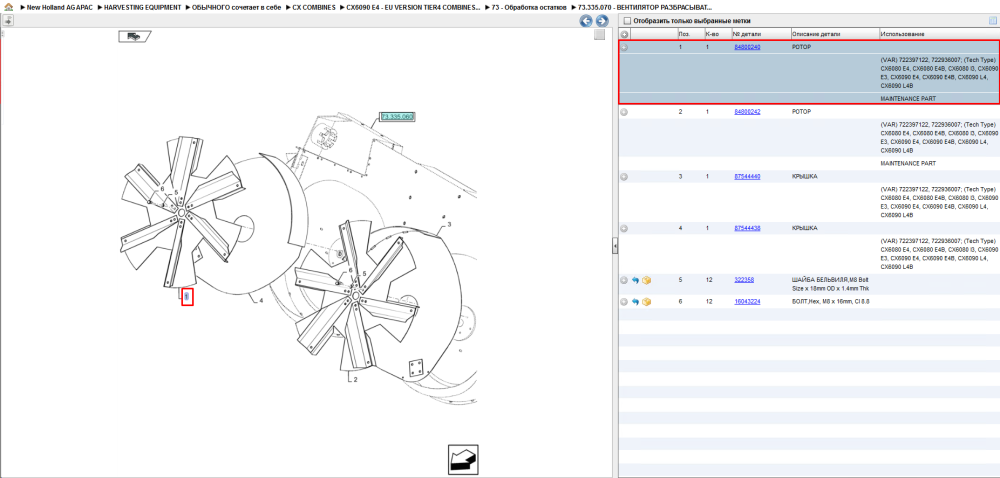This screenshot has height=478, width=1000.
Task: Click 'КРЫШКА' description in position 4 row
Action: (x=804, y=228)
